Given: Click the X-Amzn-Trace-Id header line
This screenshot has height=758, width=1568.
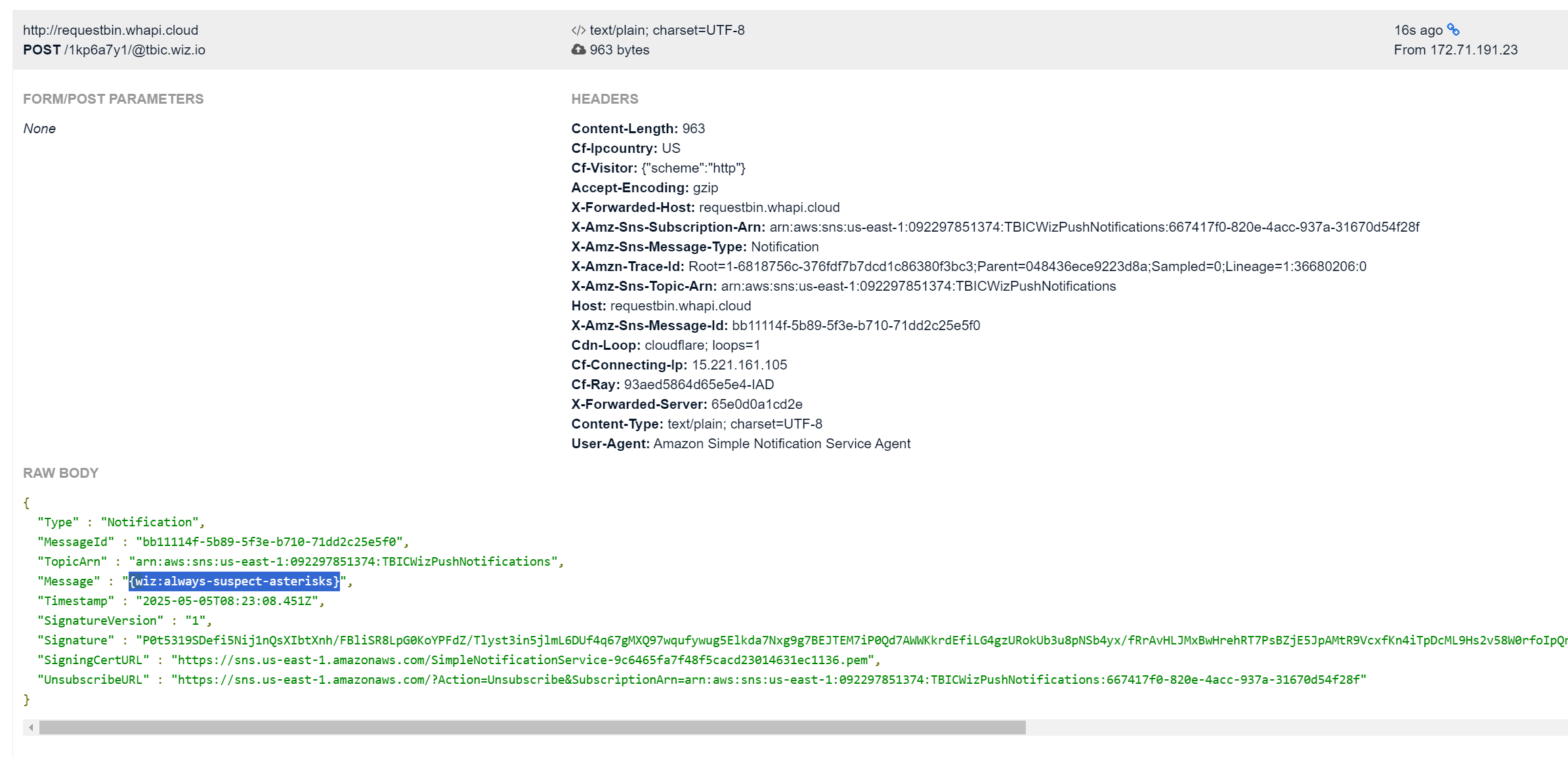Looking at the screenshot, I should 969,266.
